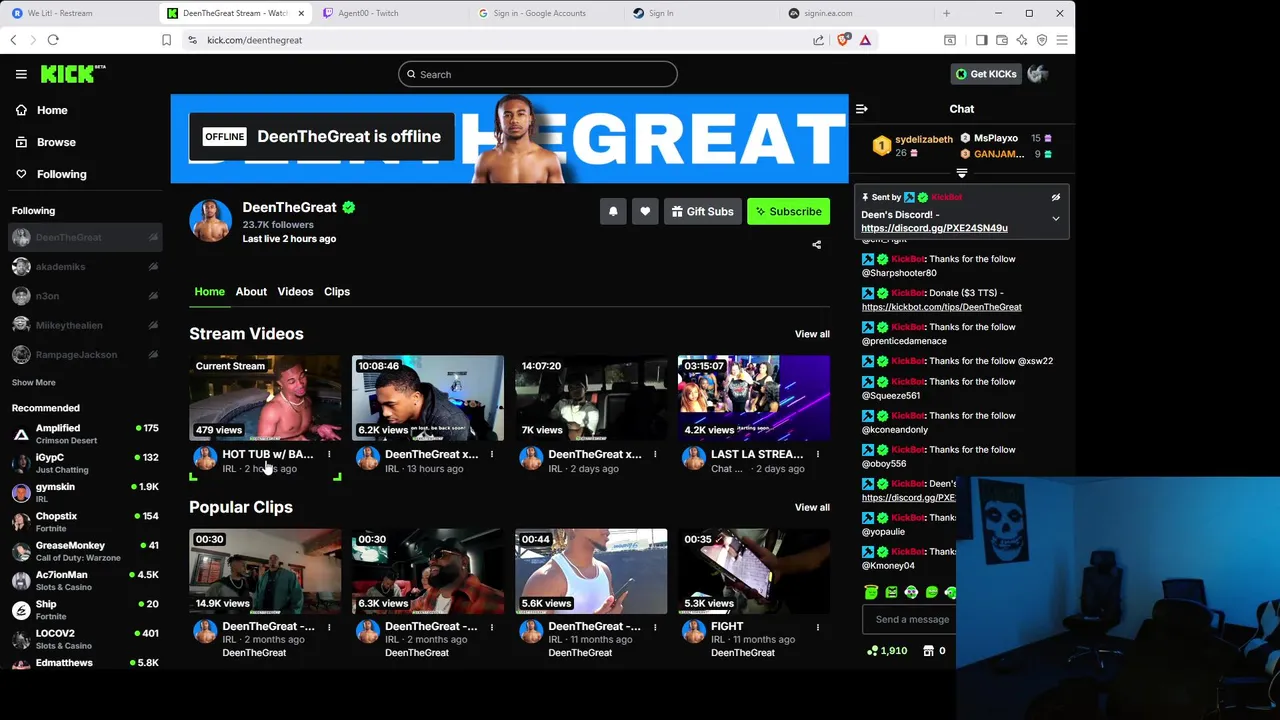
Task: Open three-dot menu of the 14.9K views clip
Action: point(329,627)
